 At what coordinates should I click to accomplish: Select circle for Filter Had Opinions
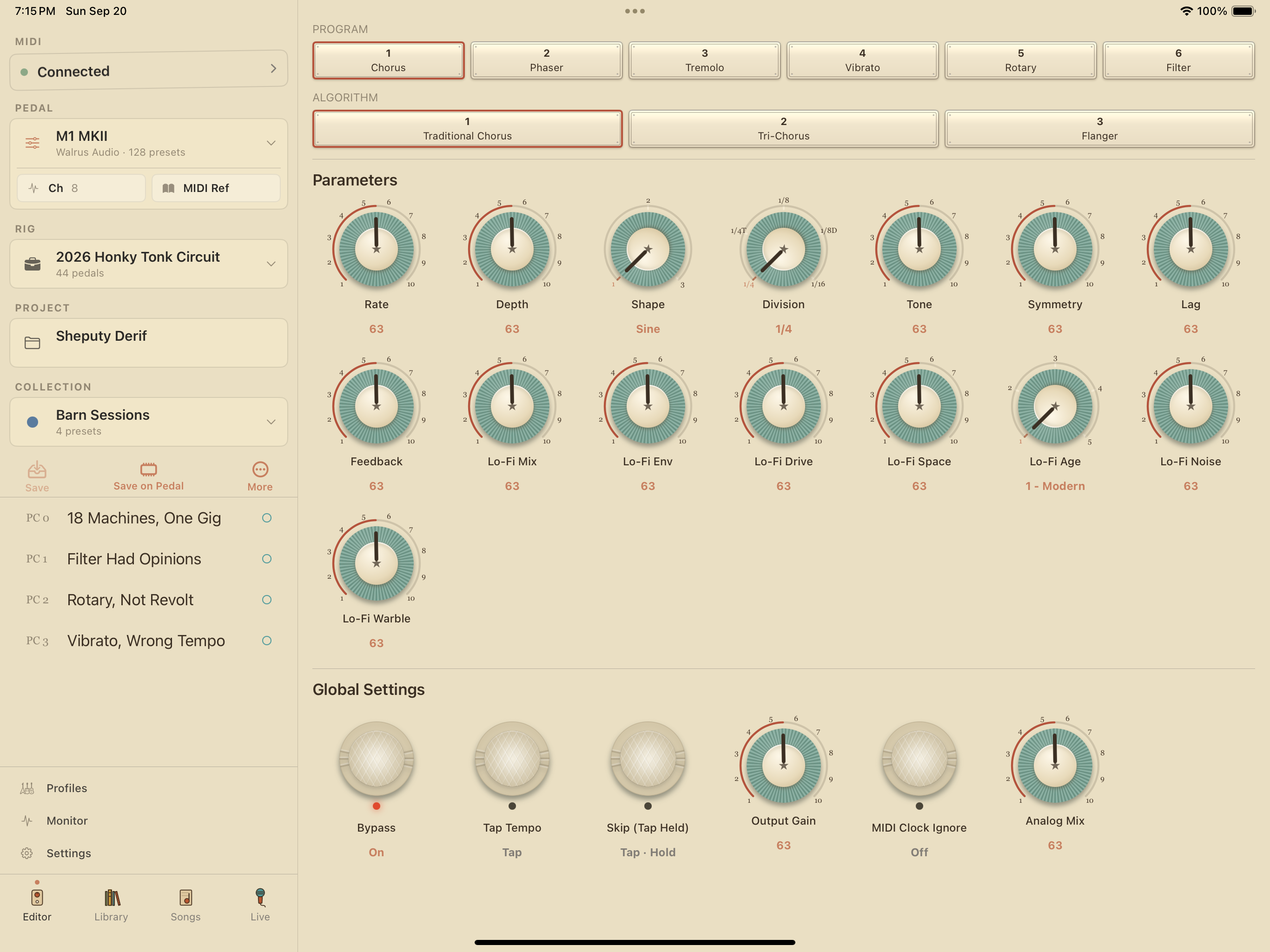pyautogui.click(x=266, y=559)
